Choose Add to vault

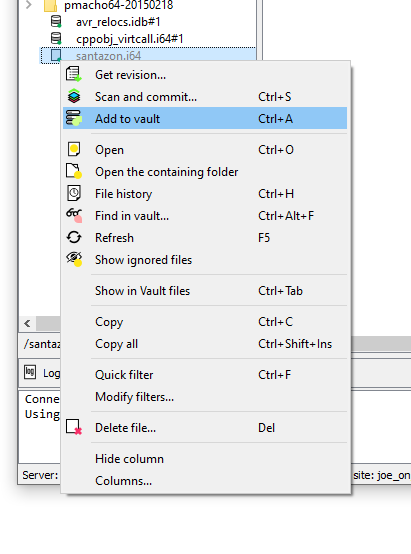point(205,118)
